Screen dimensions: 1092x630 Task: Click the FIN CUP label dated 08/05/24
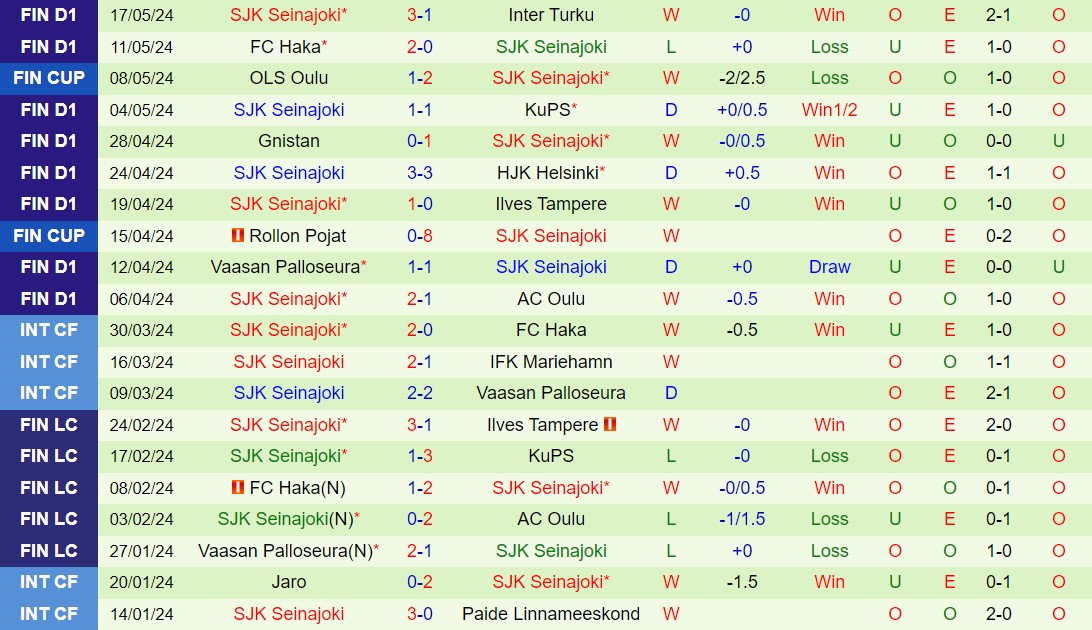(49, 78)
